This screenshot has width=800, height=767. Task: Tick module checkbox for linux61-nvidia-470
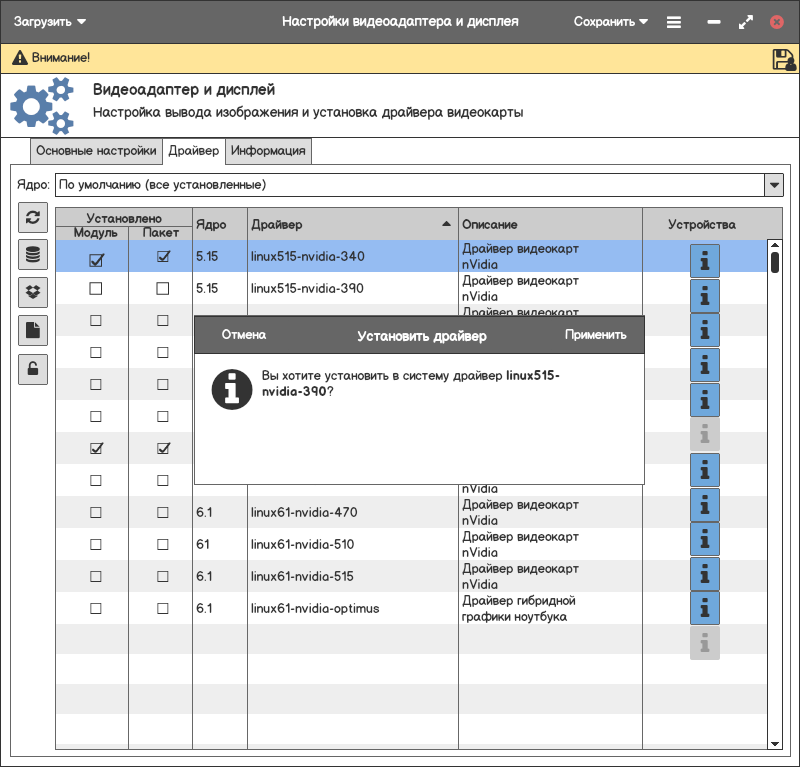[x=96, y=513]
